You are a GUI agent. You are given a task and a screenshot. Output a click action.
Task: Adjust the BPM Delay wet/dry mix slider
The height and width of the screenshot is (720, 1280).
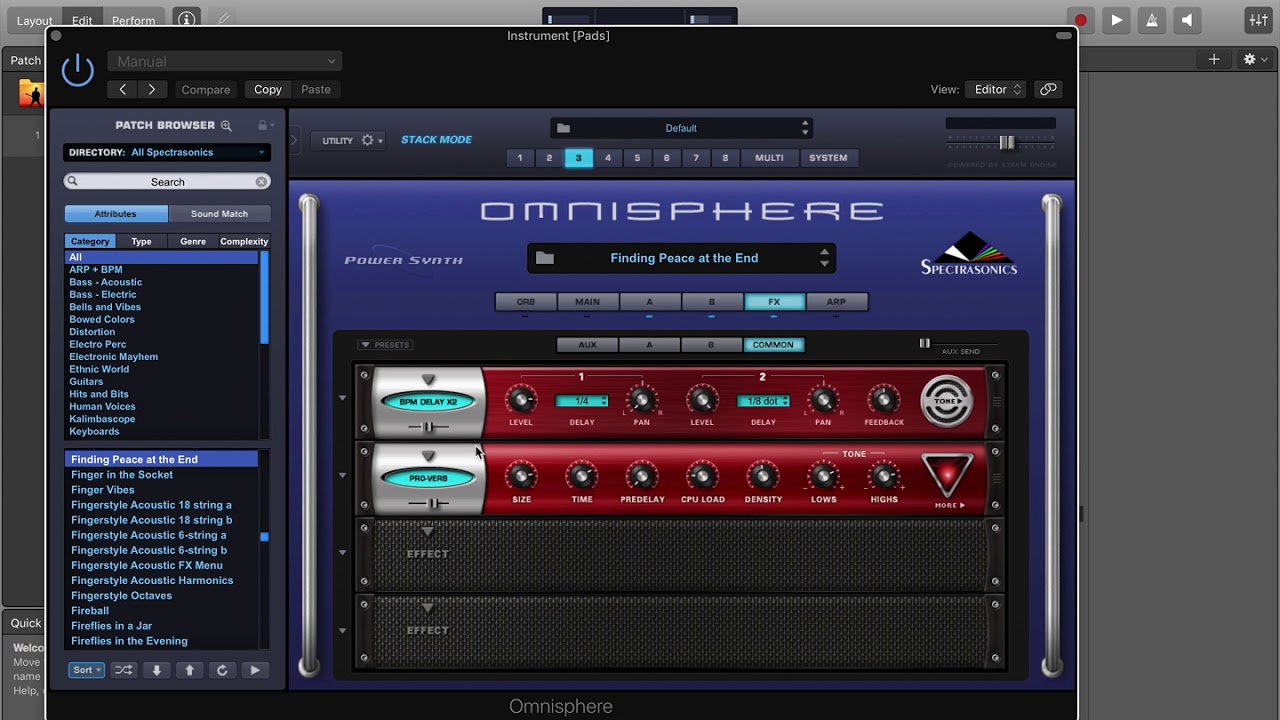[428, 427]
